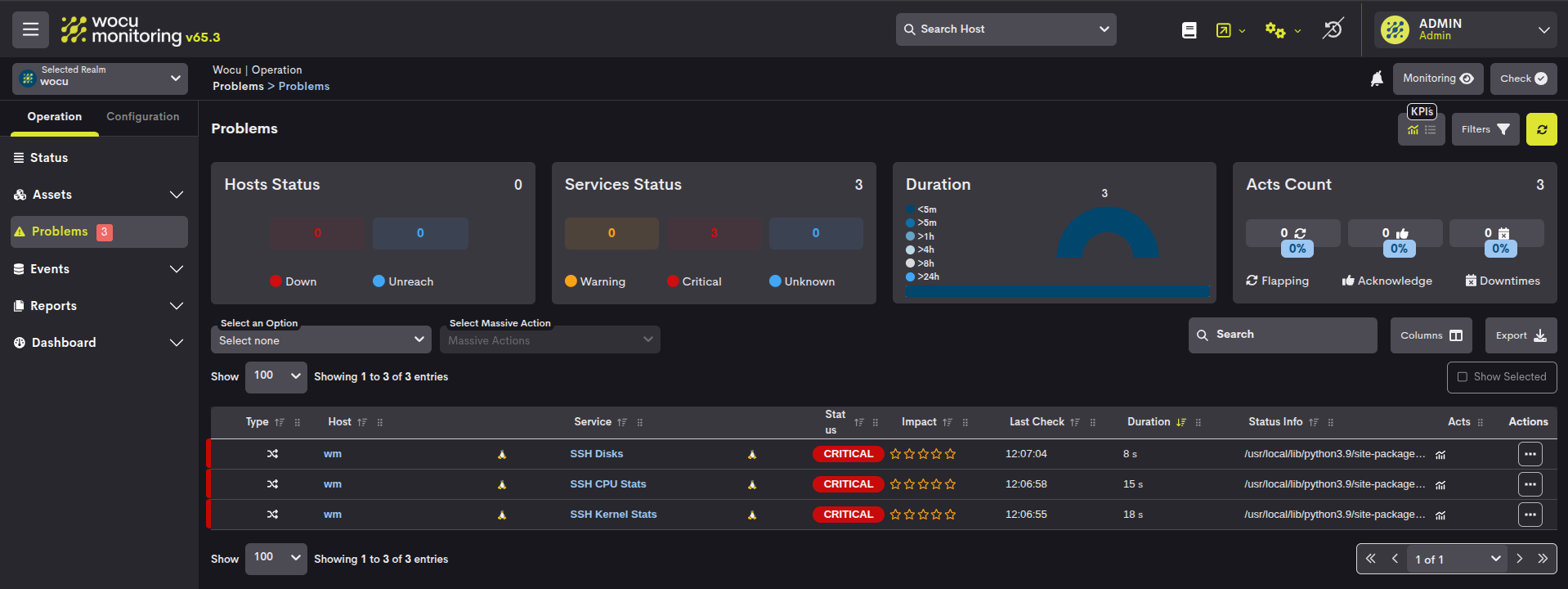Click the Export button
Image resolution: width=1568 pixels, height=589 pixels.
(1520, 335)
